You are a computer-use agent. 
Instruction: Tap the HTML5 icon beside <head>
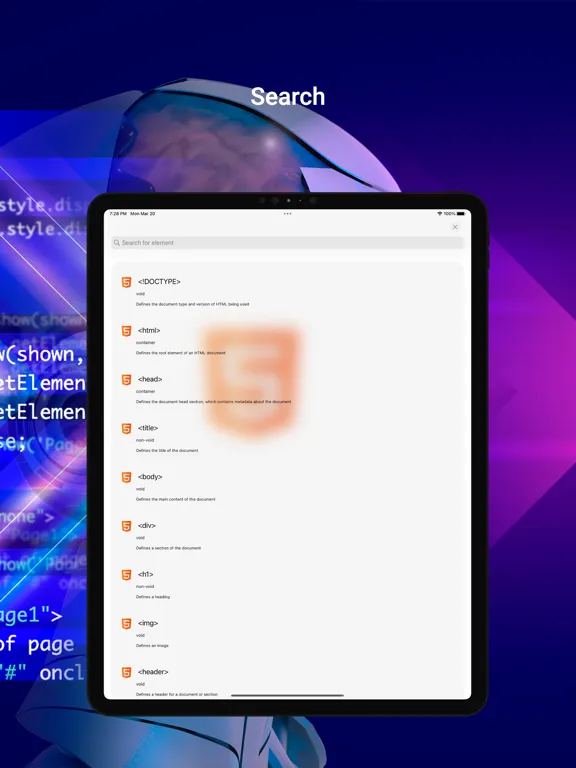coord(126,380)
